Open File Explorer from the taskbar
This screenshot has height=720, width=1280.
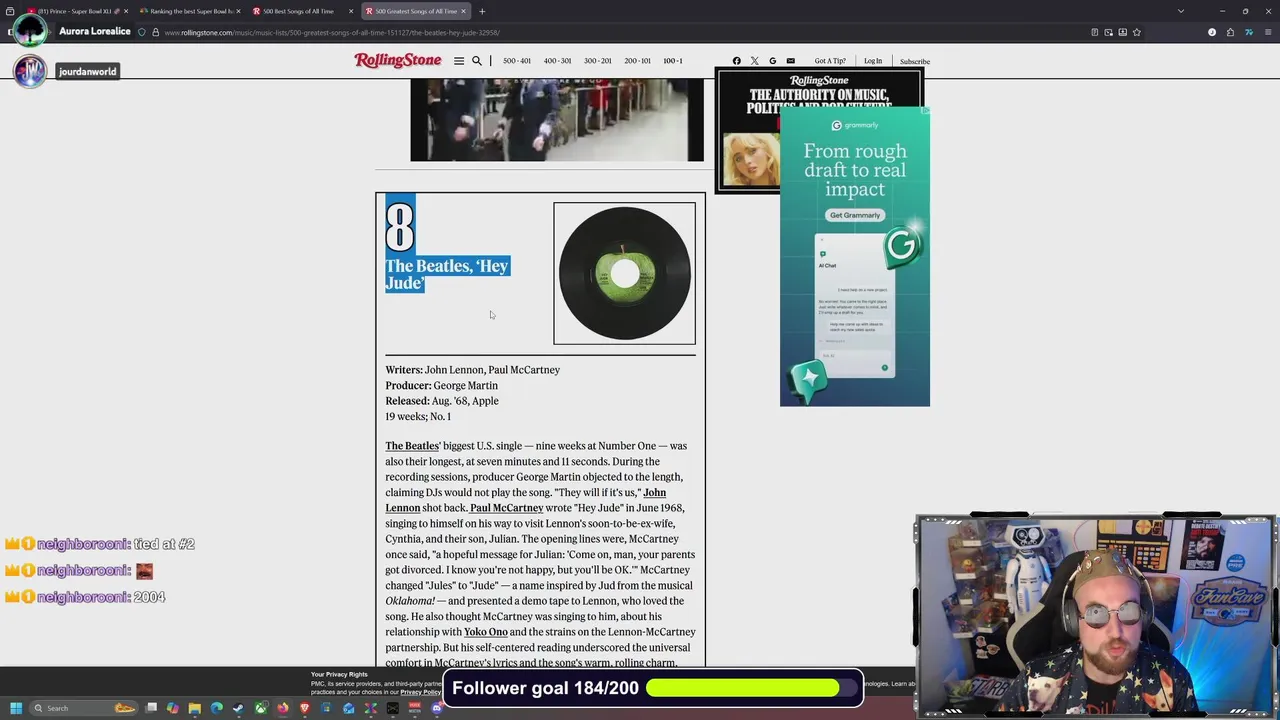click(x=194, y=708)
